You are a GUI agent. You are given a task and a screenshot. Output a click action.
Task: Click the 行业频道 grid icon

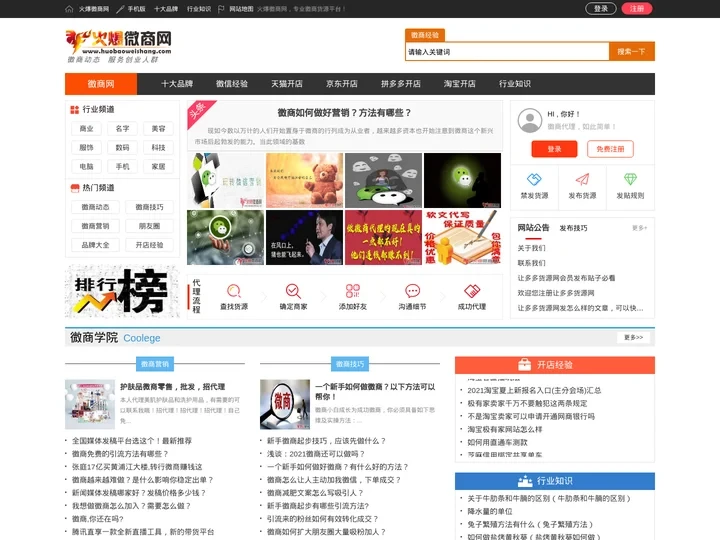click(x=74, y=110)
